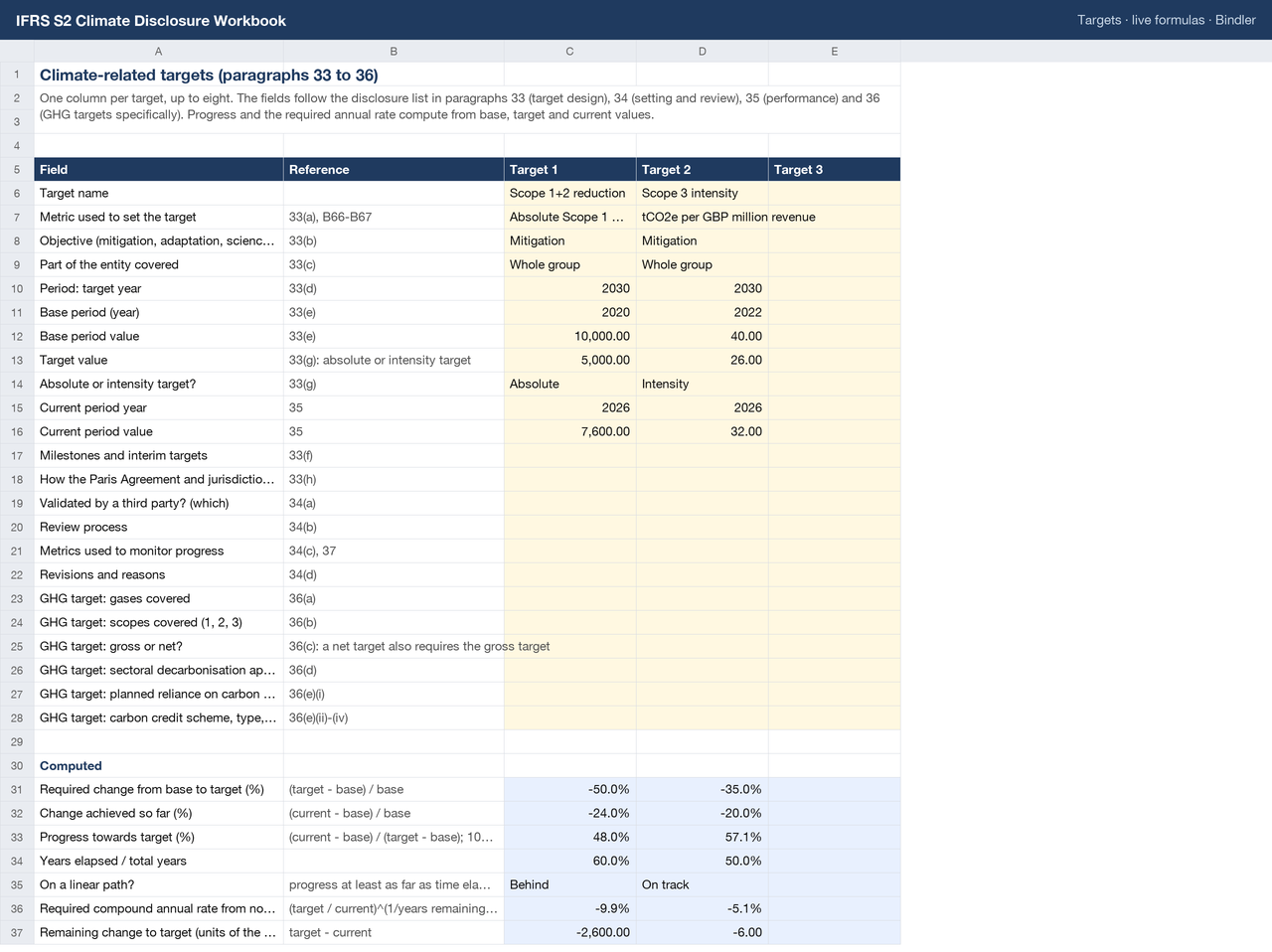Select the target value '26.00' cell

(x=702, y=361)
